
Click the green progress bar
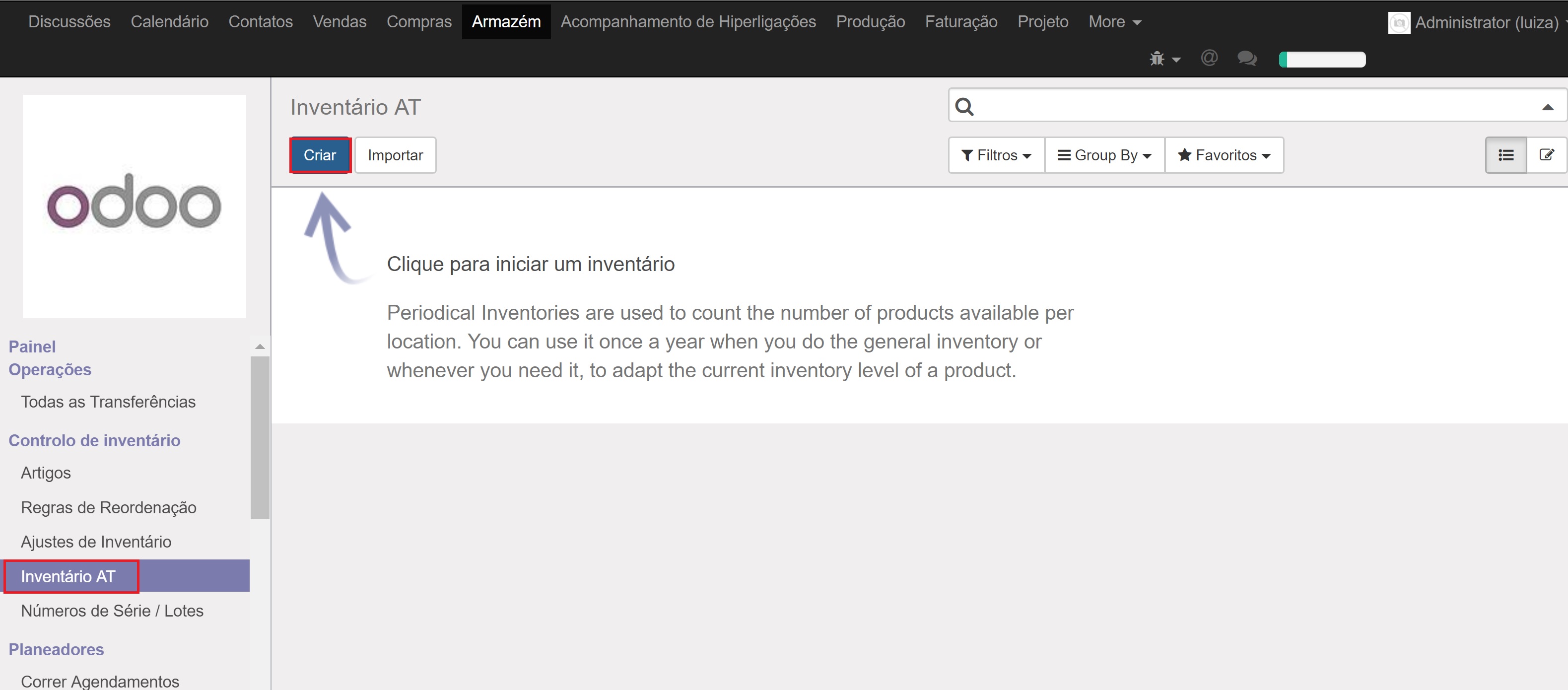tap(1322, 59)
